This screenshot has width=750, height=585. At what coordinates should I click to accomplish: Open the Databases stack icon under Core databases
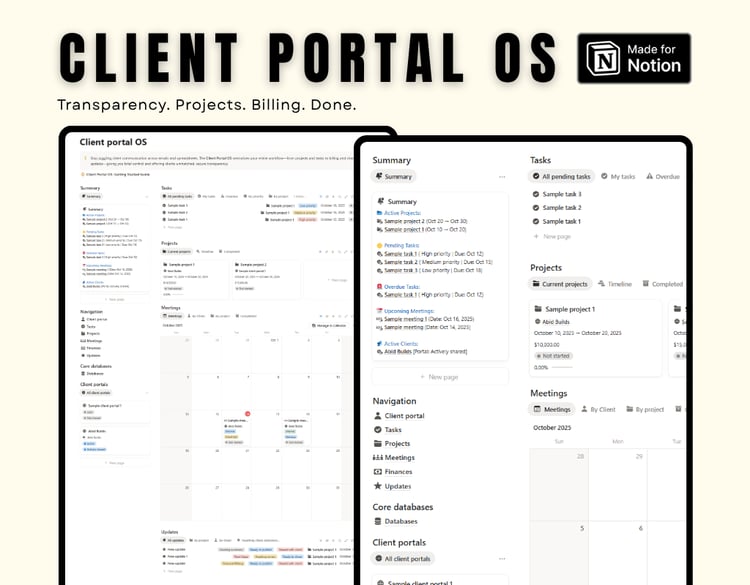click(x=377, y=521)
